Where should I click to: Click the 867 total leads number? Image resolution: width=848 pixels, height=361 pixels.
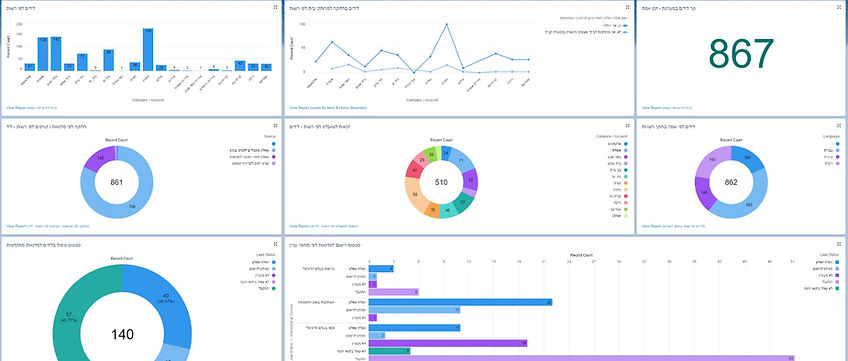tap(741, 54)
